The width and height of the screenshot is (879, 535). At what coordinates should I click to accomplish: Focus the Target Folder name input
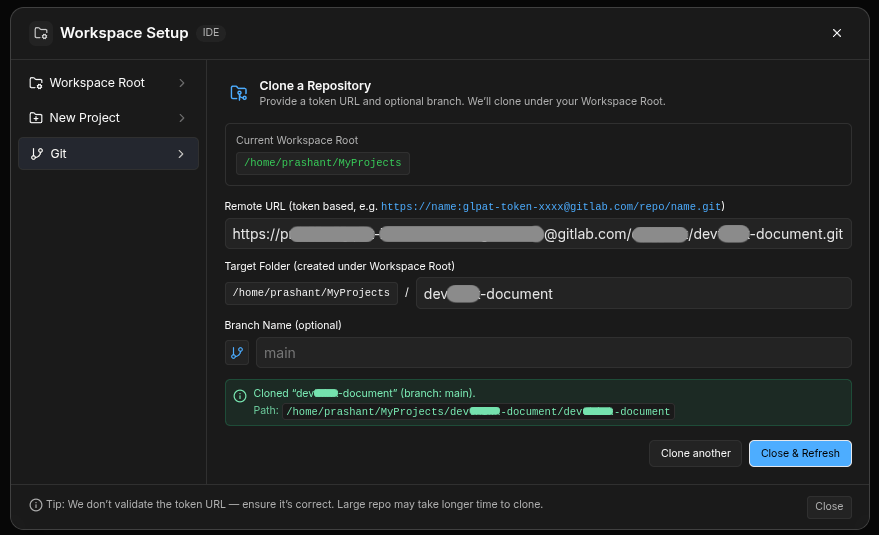633,293
